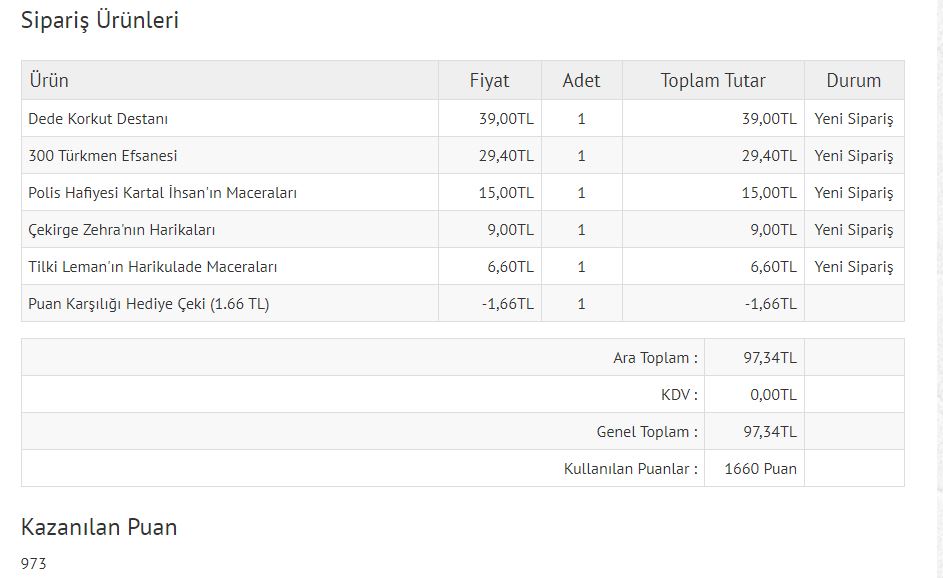Viewport: 943px width, 578px height.
Task: Select the 300 Türkmen Efsanesi row
Action: point(462,156)
